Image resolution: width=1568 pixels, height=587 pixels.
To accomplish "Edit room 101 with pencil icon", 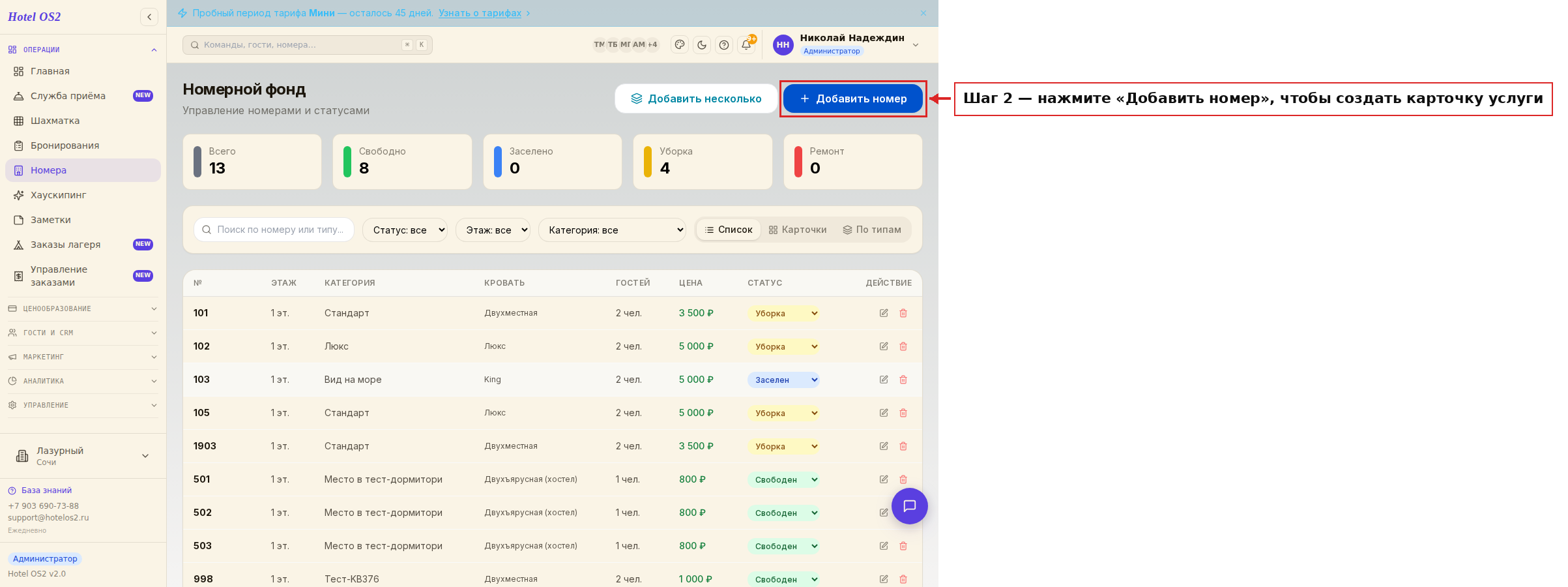I will tap(884, 313).
